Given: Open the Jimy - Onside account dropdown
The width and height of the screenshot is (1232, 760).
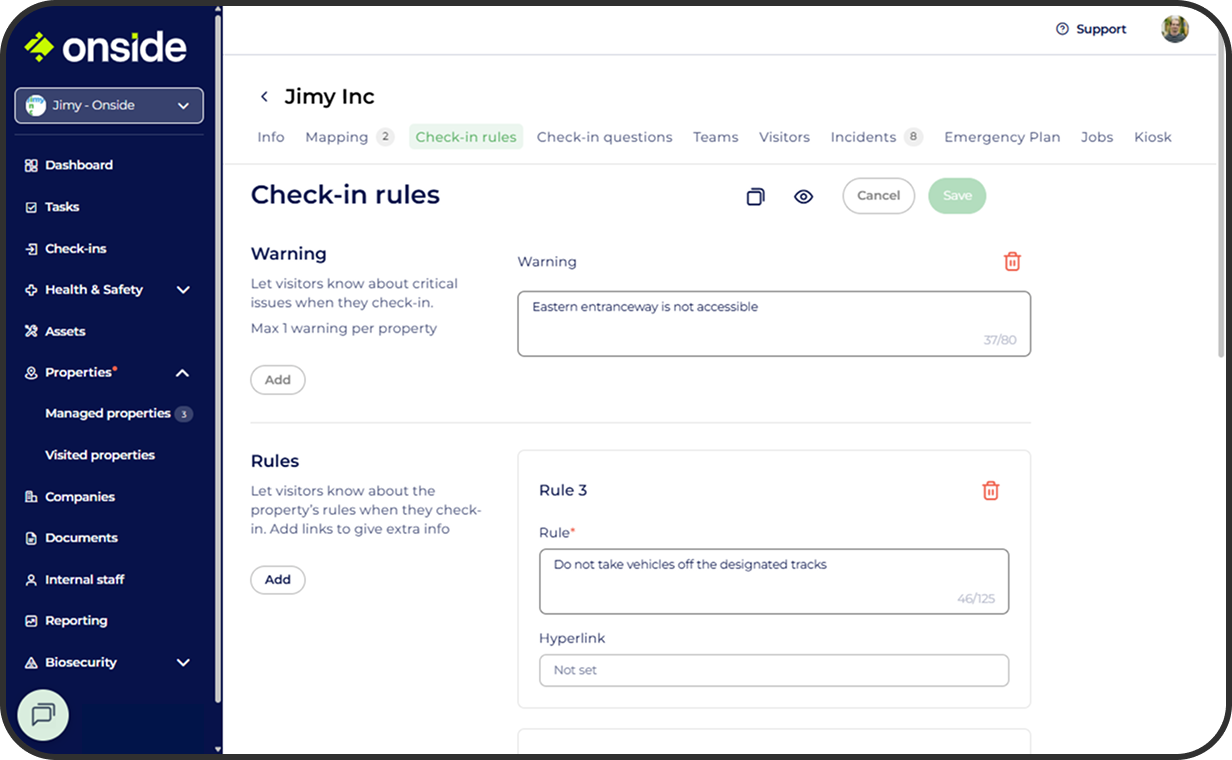Looking at the screenshot, I should (x=109, y=105).
